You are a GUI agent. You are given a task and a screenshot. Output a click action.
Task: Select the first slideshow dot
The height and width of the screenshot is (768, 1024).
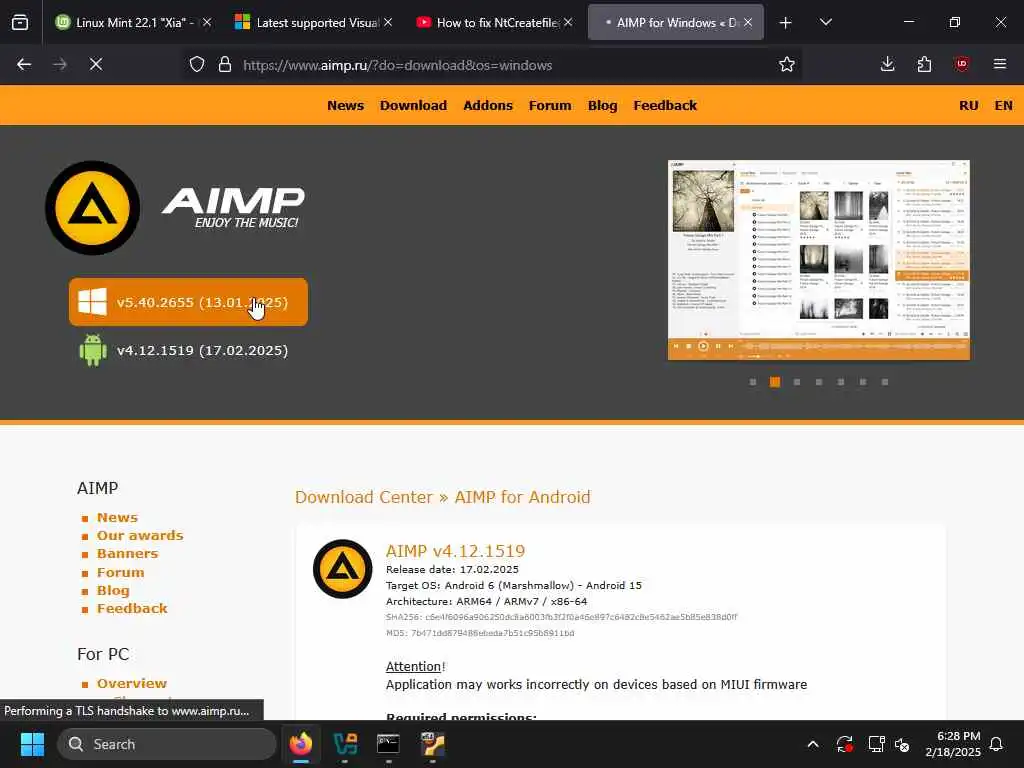753,382
